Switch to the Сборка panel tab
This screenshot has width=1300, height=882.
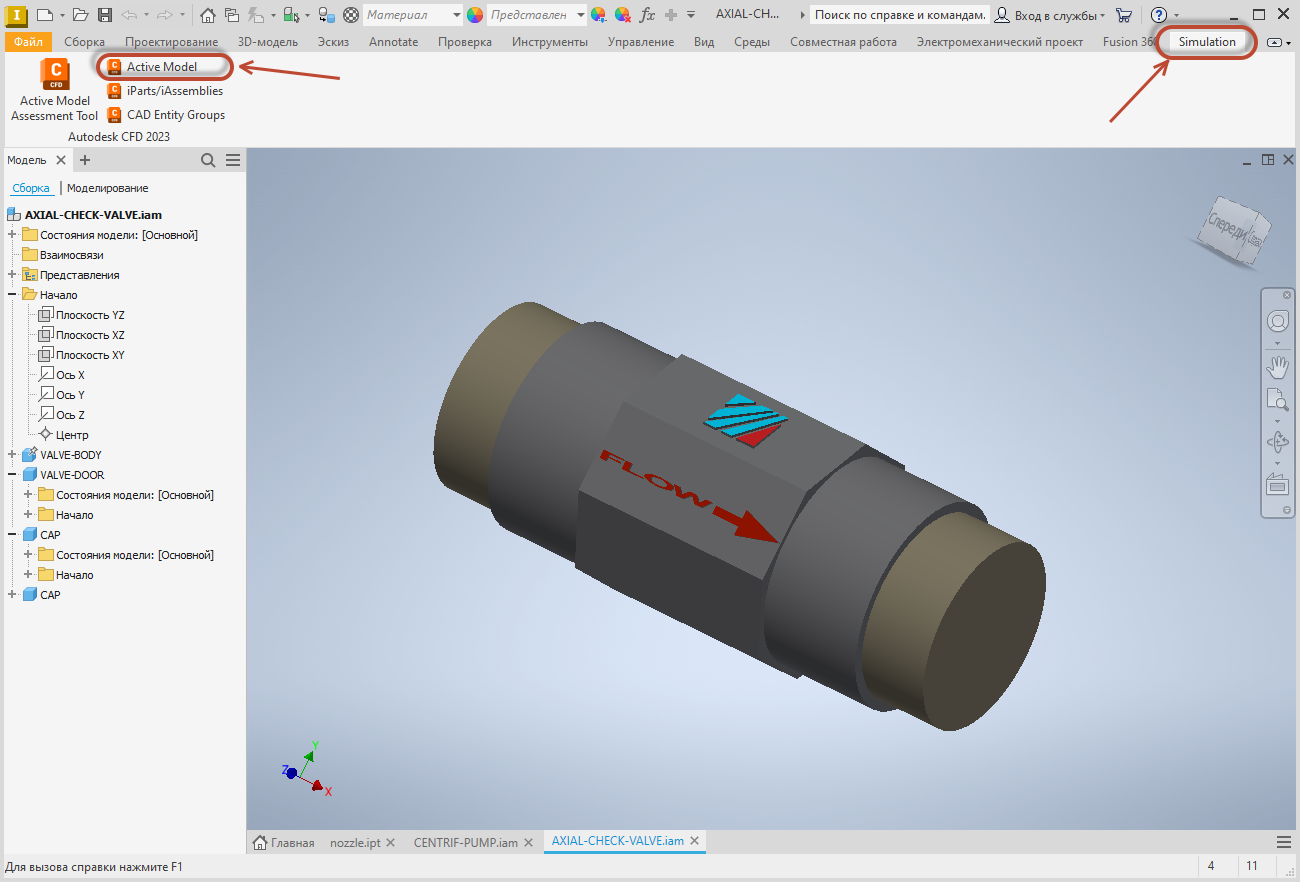coord(31,187)
